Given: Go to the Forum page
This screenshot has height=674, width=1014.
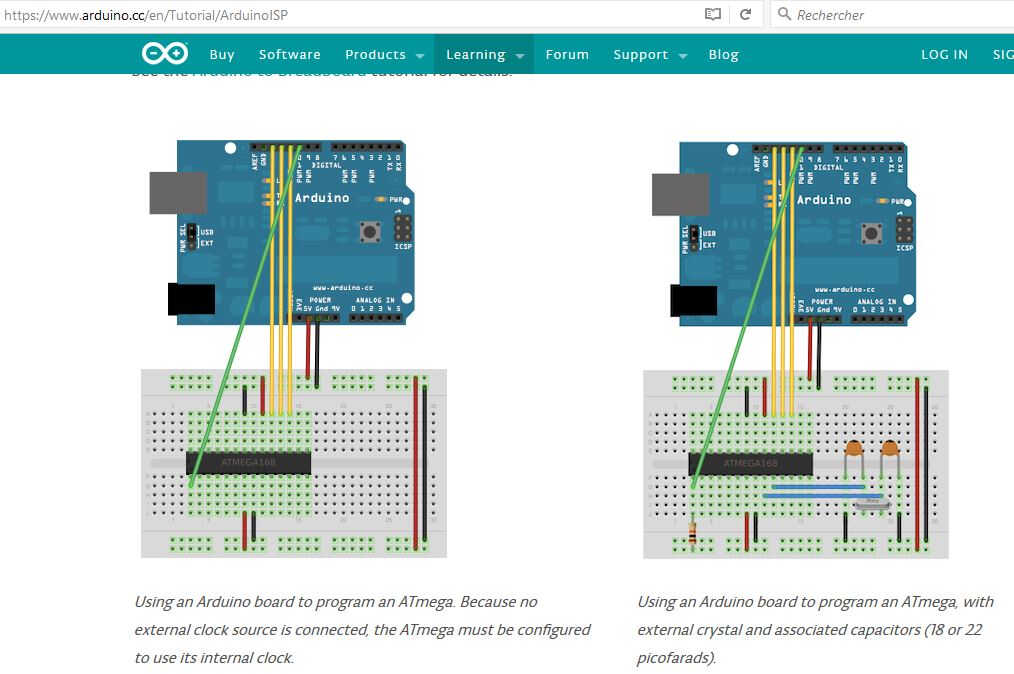Looking at the screenshot, I should [x=567, y=54].
